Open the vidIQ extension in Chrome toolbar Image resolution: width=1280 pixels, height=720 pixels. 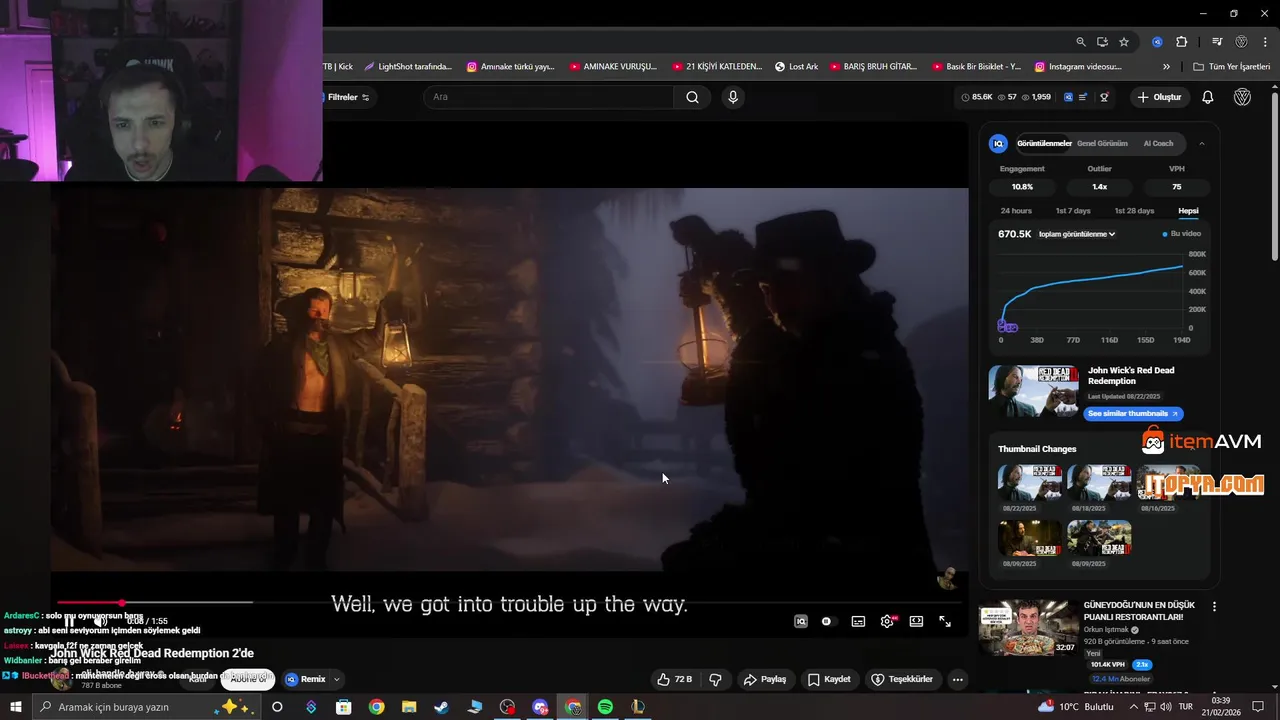1157,42
